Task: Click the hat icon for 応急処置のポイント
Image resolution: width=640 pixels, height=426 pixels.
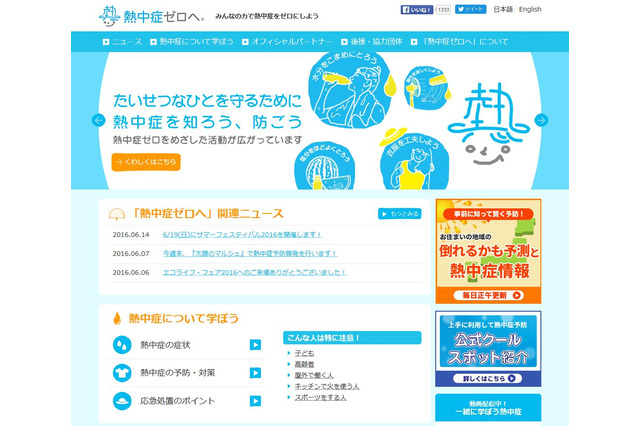Action: coord(122,401)
